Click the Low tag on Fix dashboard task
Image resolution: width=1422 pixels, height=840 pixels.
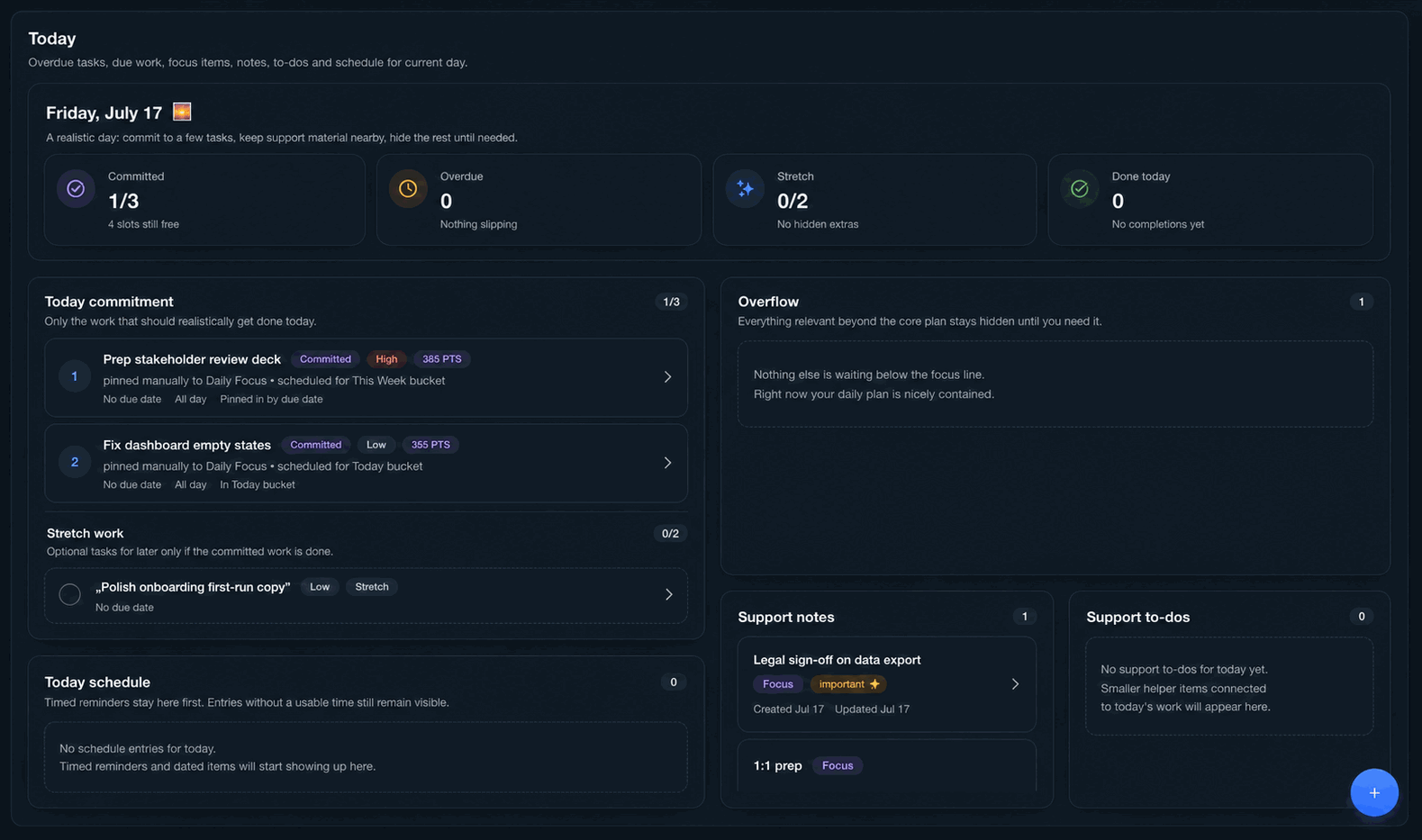coord(376,445)
